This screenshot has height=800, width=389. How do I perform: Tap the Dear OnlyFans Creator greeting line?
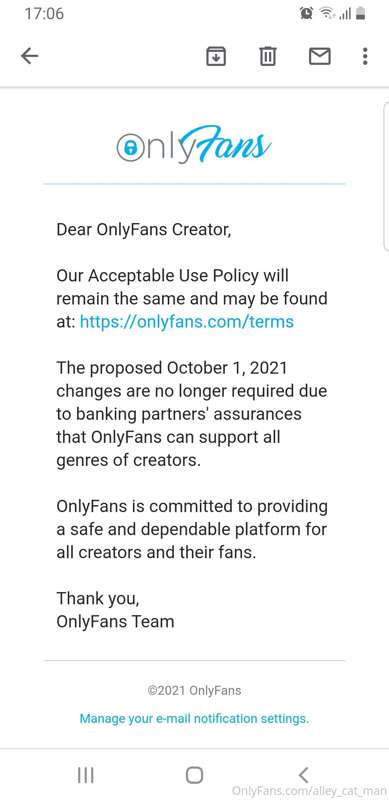143,230
